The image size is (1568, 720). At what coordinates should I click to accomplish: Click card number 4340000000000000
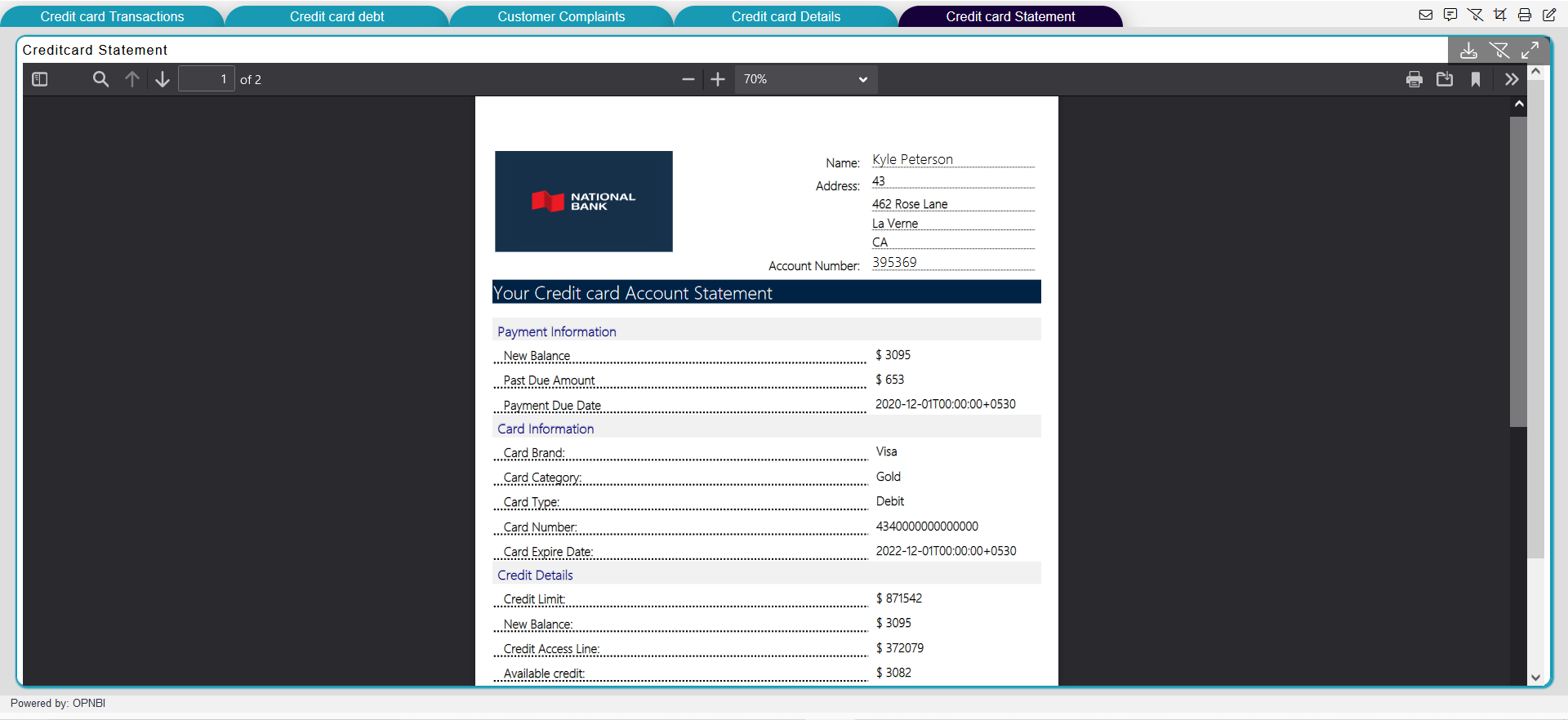[x=927, y=527]
